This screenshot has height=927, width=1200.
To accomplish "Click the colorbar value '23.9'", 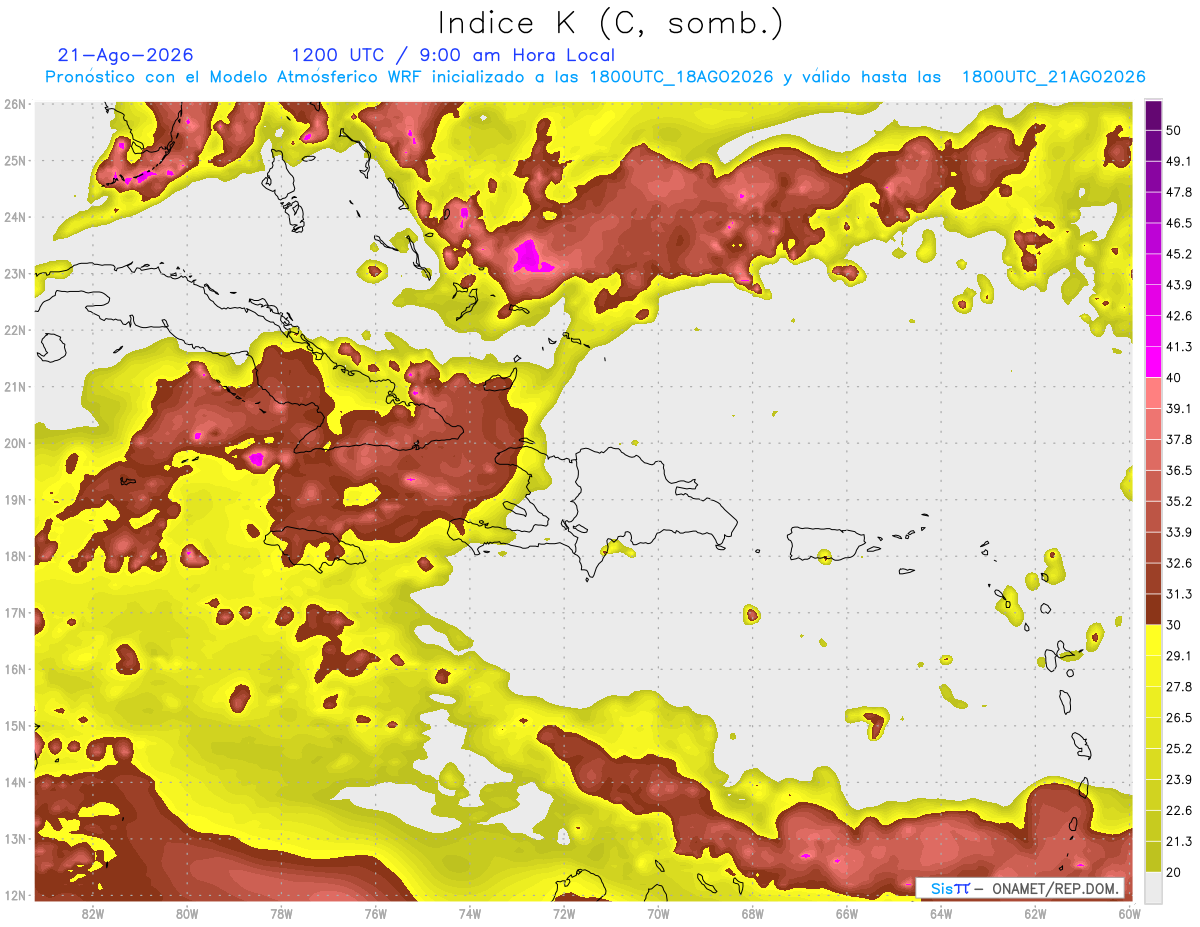I will tap(1179, 780).
